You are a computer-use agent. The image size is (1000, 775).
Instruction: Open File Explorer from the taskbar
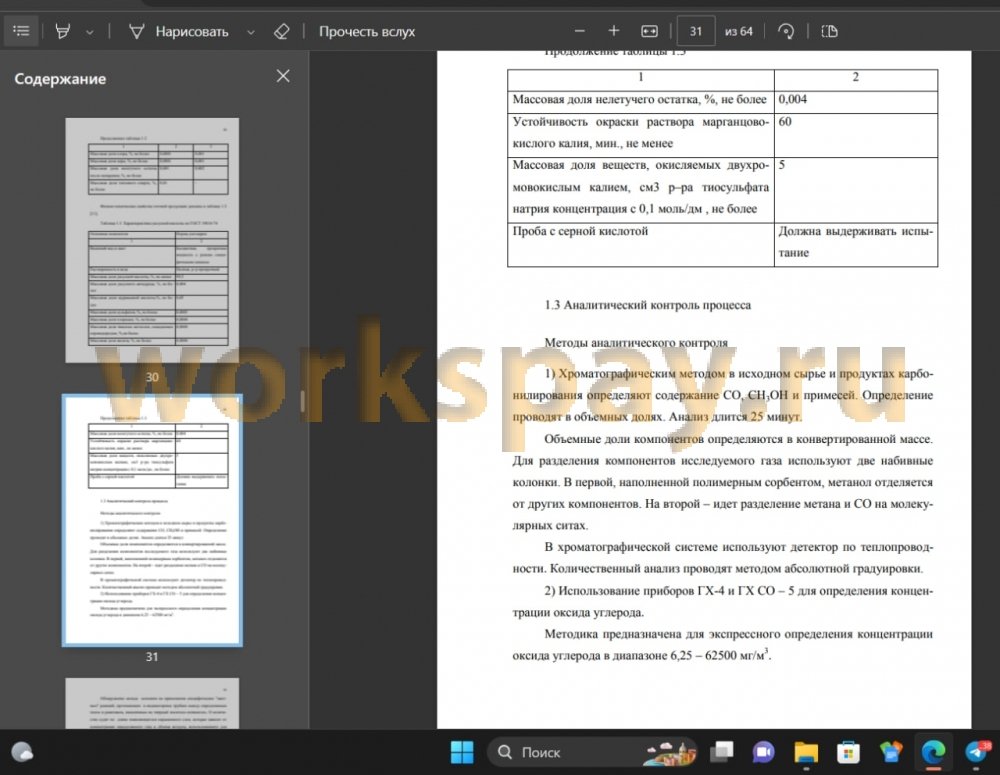[806, 752]
